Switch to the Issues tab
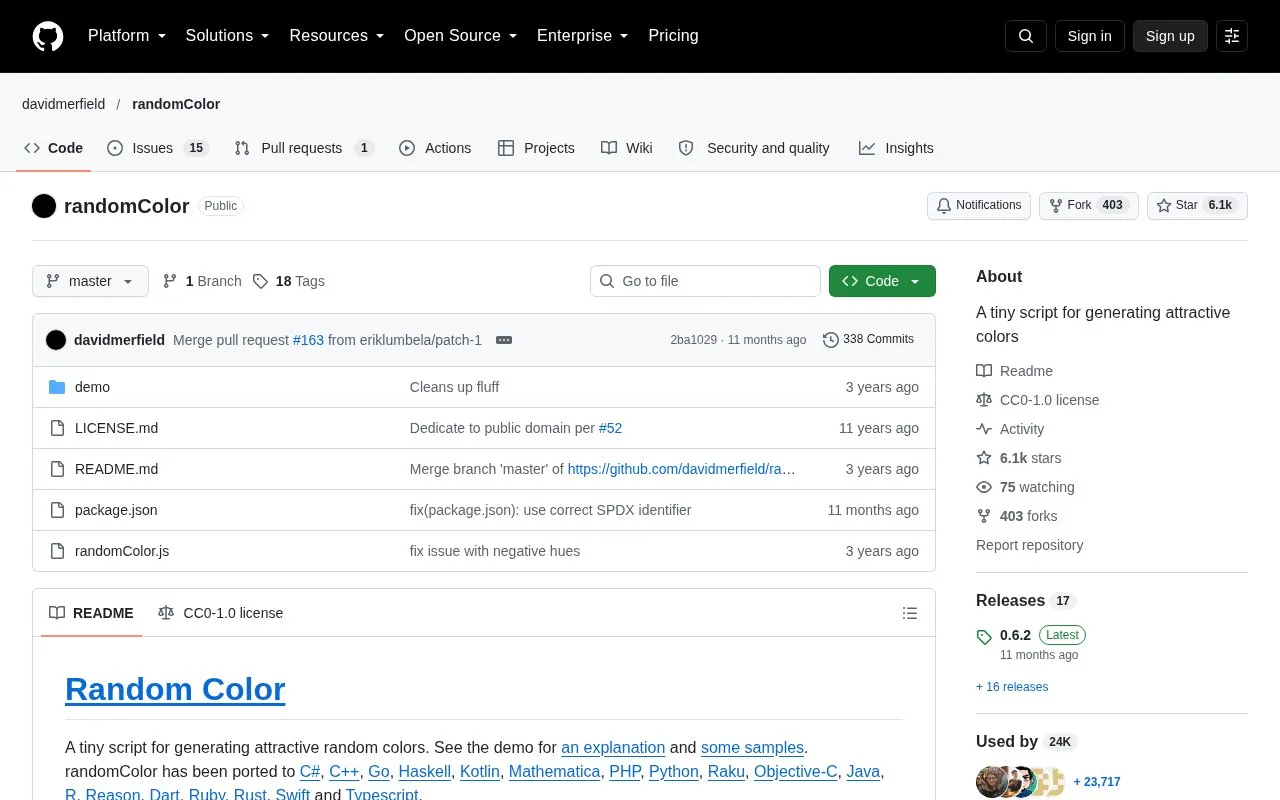The image size is (1280, 800). pos(157,148)
